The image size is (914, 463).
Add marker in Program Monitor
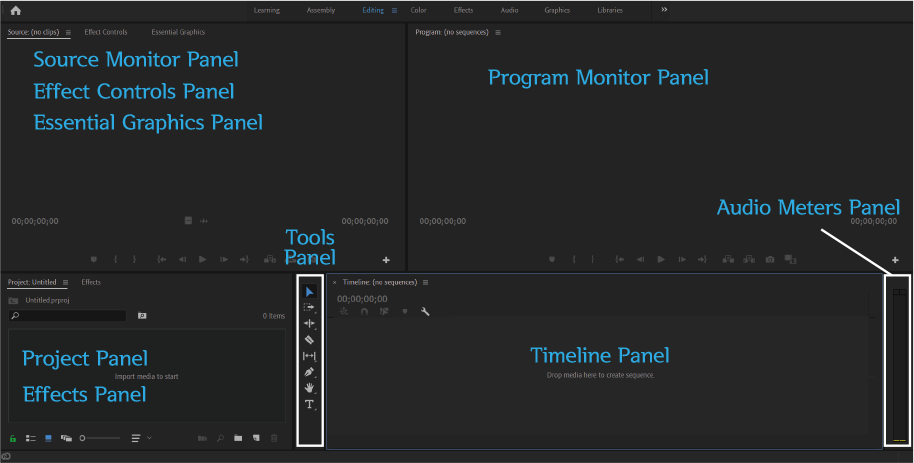[x=552, y=259]
